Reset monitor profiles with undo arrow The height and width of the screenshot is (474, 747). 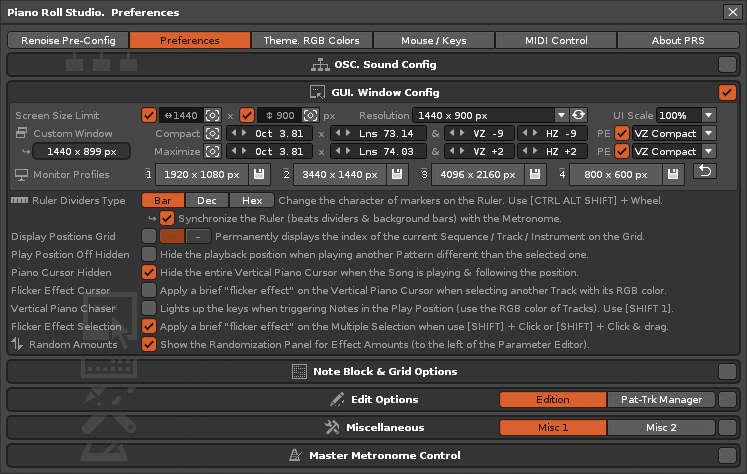click(x=705, y=171)
